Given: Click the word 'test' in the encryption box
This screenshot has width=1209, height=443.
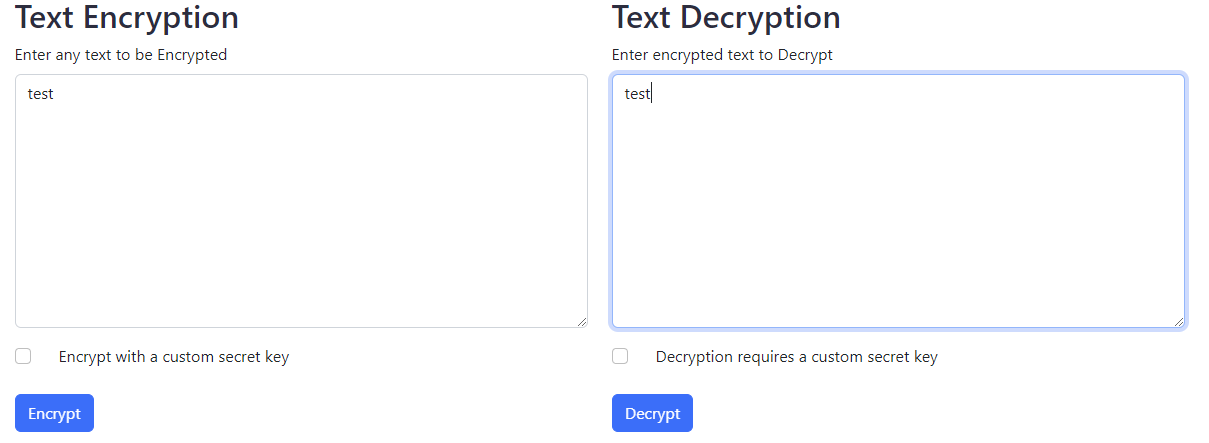Looking at the screenshot, I should point(40,94).
